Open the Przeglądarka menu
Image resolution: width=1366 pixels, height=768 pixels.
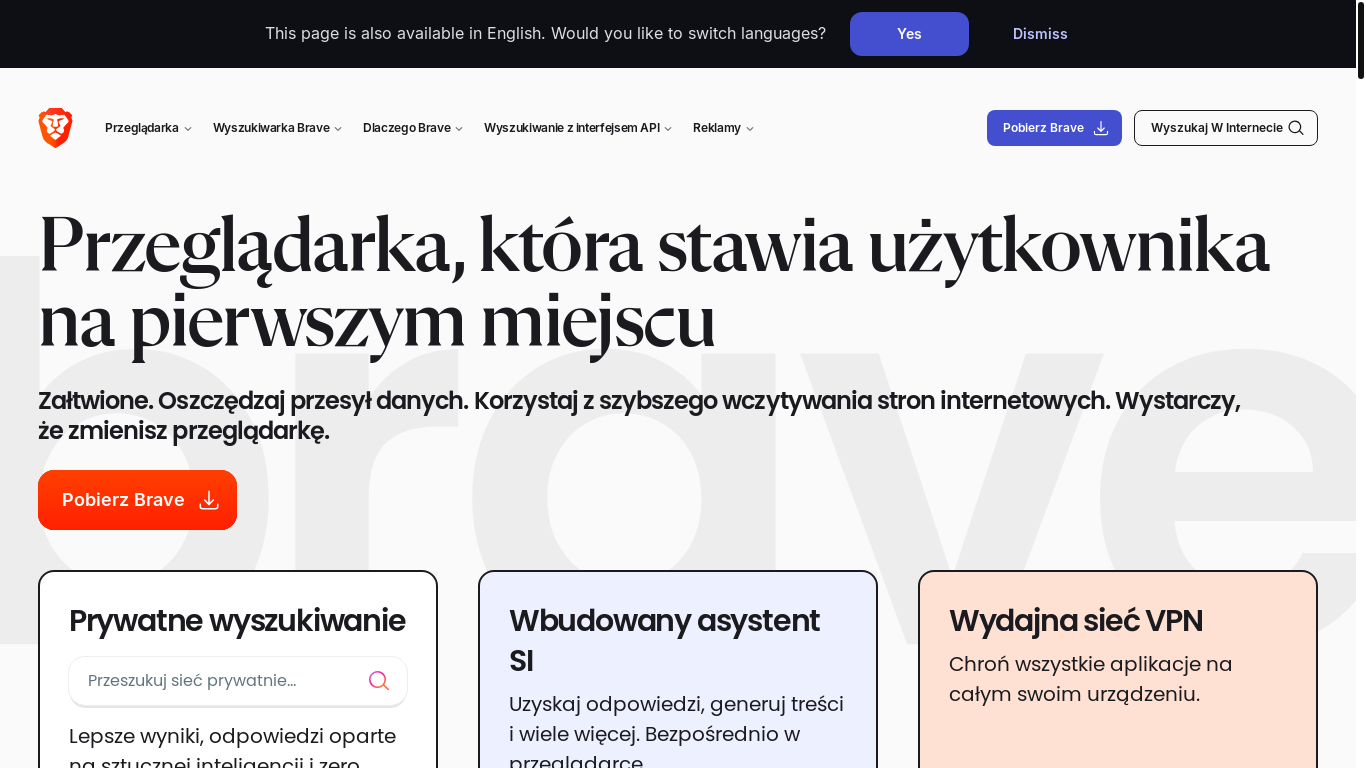point(148,128)
